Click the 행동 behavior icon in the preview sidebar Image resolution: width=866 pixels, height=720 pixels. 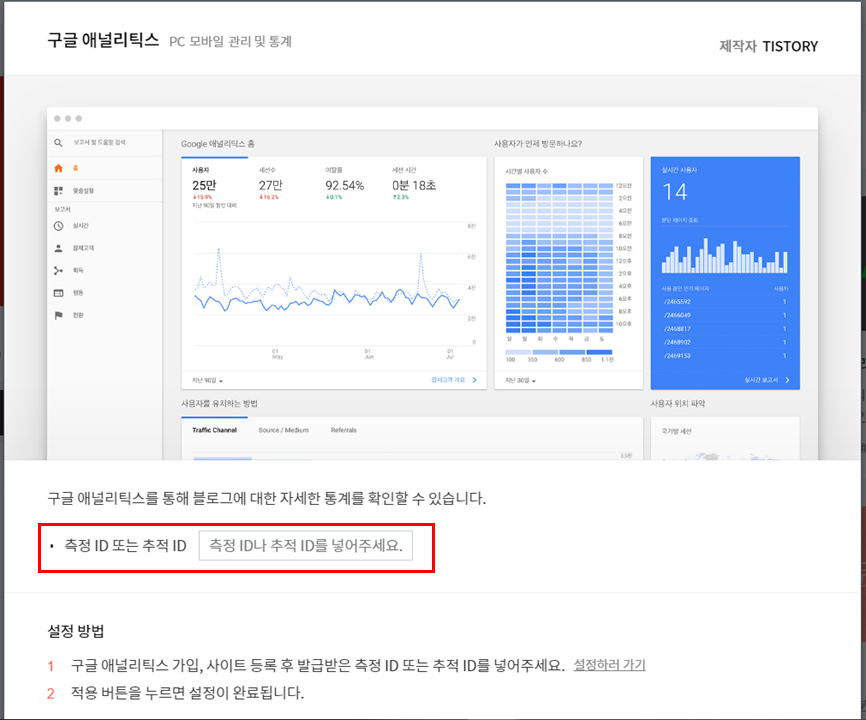(x=59, y=293)
